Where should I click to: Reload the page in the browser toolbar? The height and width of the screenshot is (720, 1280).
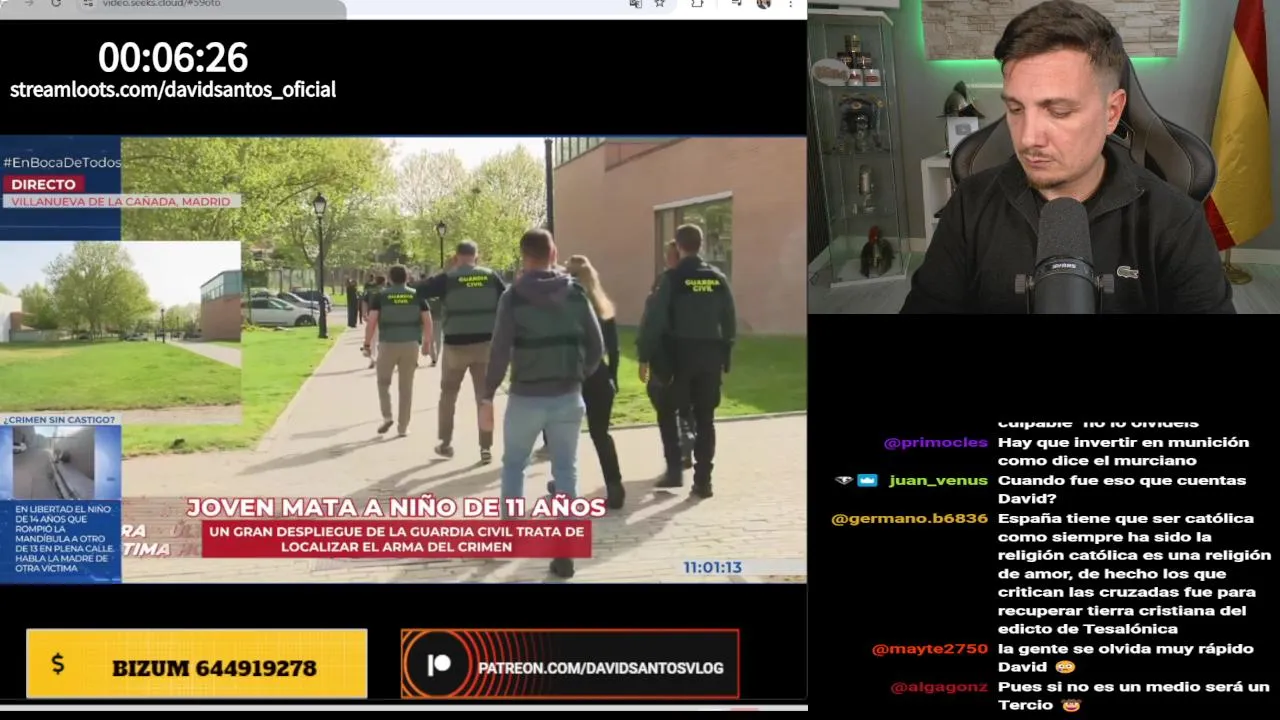coord(56,4)
